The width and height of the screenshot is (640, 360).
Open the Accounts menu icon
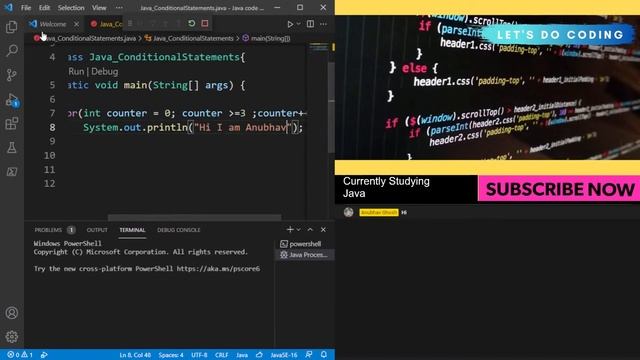coord(11,313)
